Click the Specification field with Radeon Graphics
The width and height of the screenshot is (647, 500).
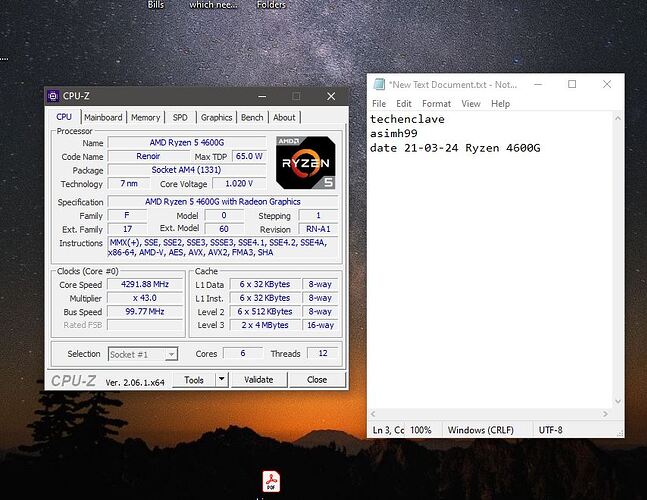[223, 202]
